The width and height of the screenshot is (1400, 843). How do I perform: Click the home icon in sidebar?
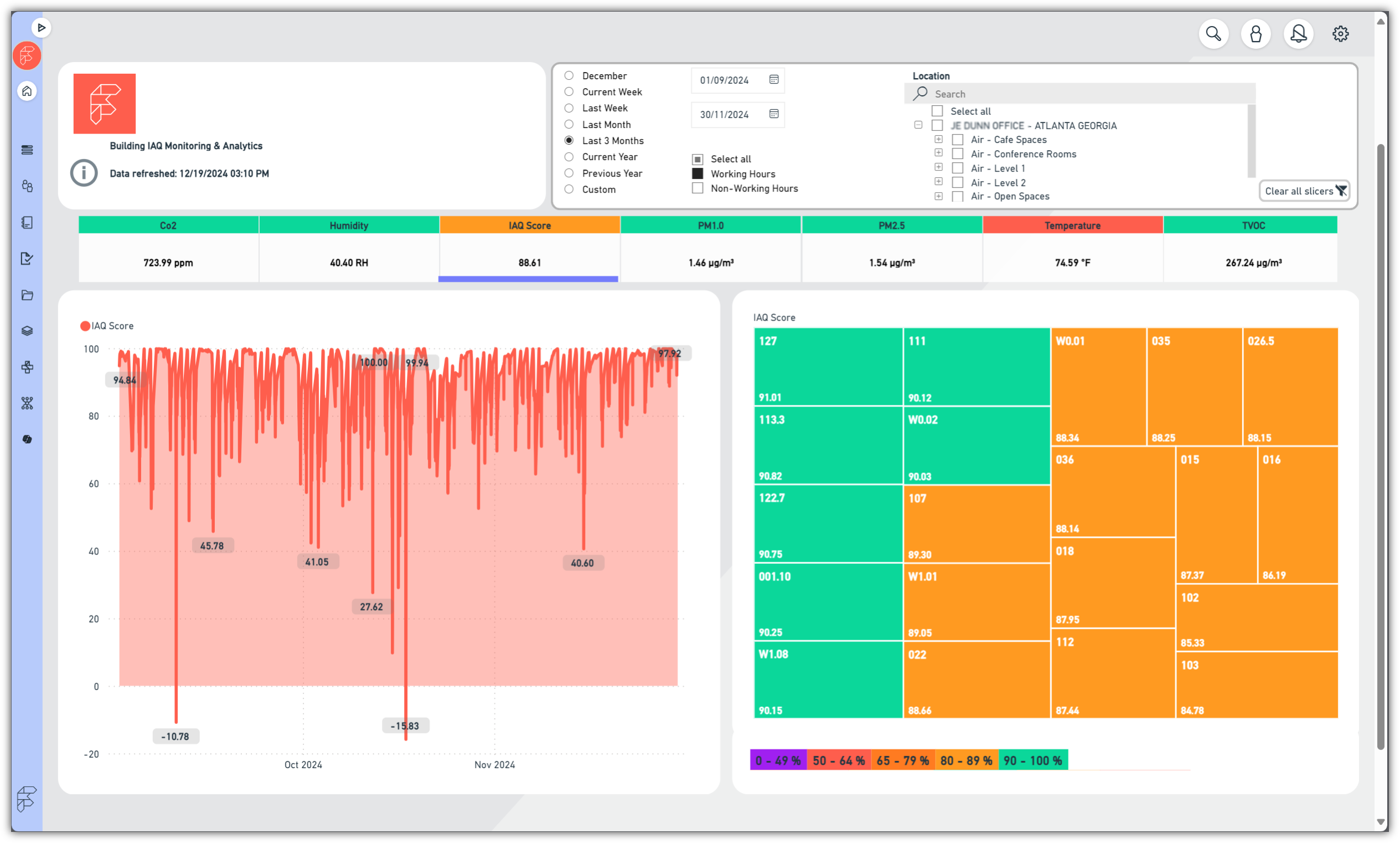(27, 91)
